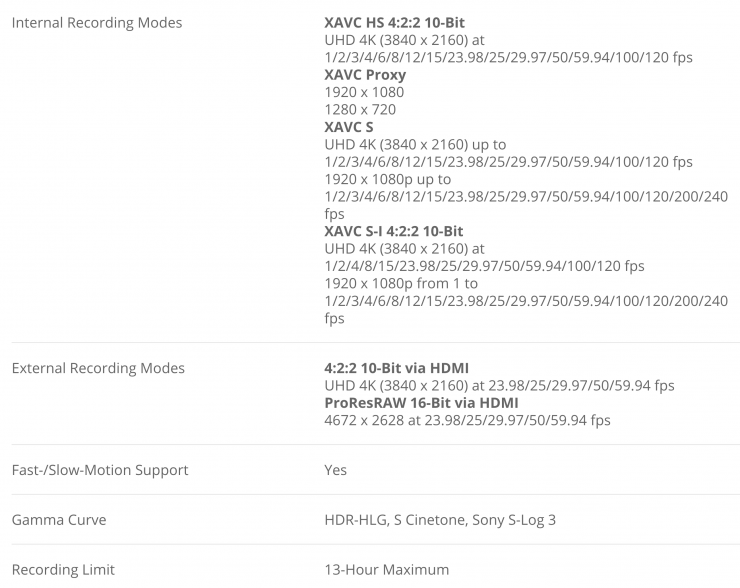Image resolution: width=740 pixels, height=588 pixels.
Task: Click the Internal Recording Modes label
Action: pyautogui.click(x=96, y=22)
